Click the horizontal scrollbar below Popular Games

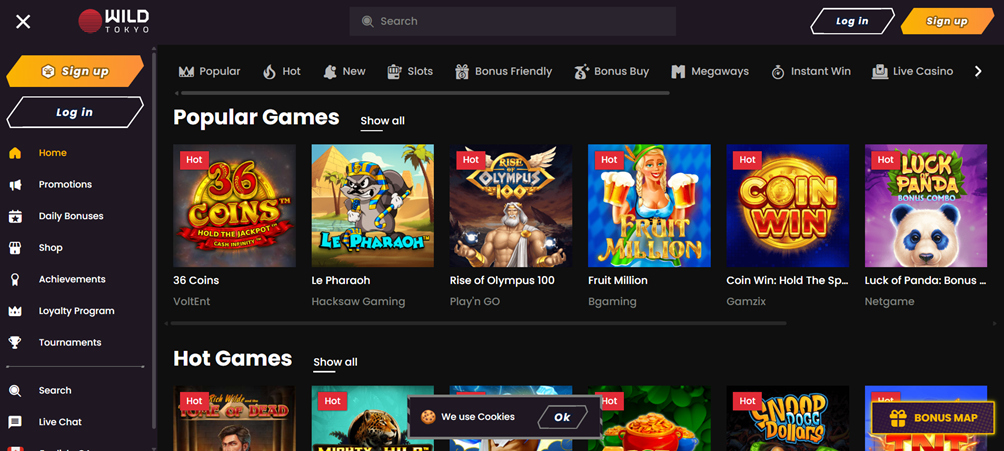pyautogui.click(x=480, y=323)
